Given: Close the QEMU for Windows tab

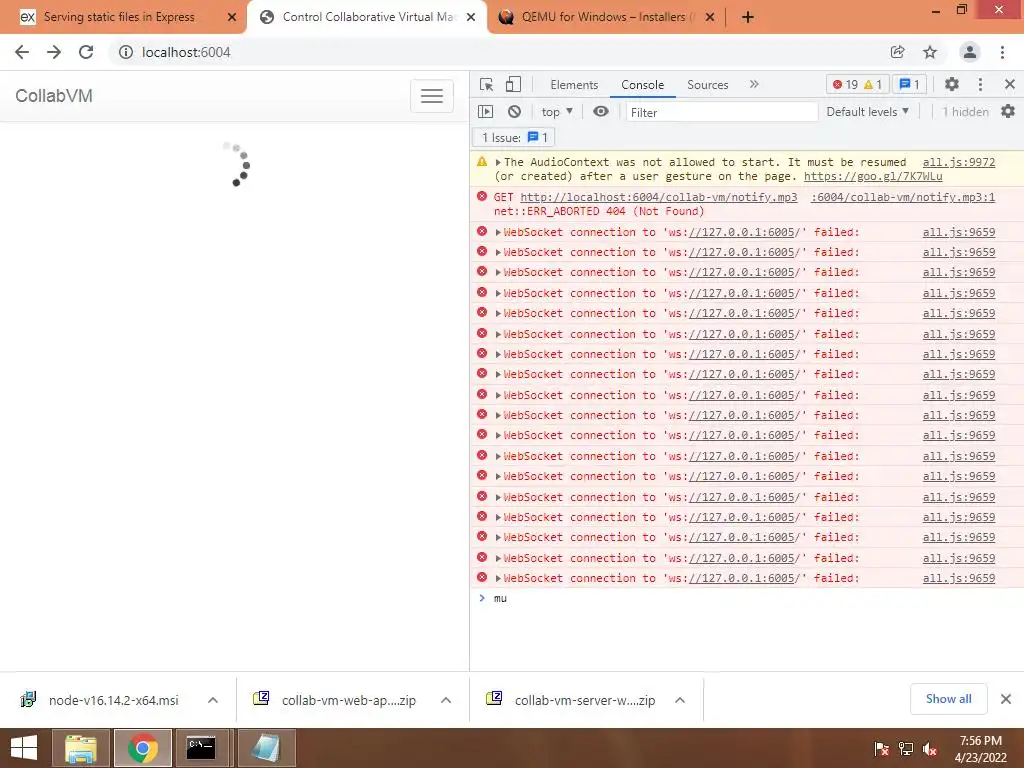Looking at the screenshot, I should pos(710,17).
